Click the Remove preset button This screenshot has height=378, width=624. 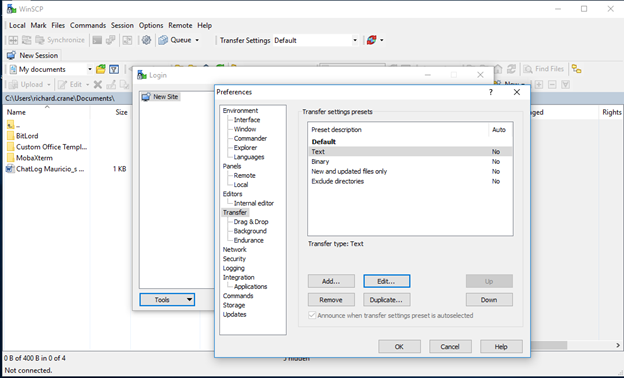click(x=331, y=300)
